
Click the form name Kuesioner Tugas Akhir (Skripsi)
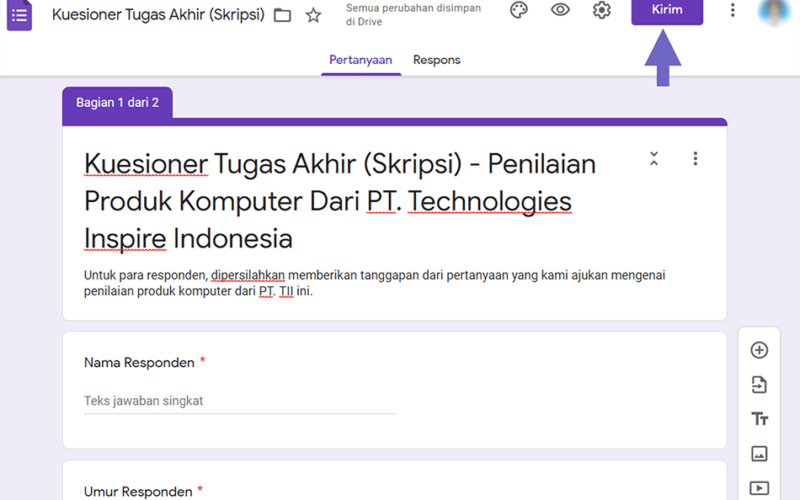point(158,15)
